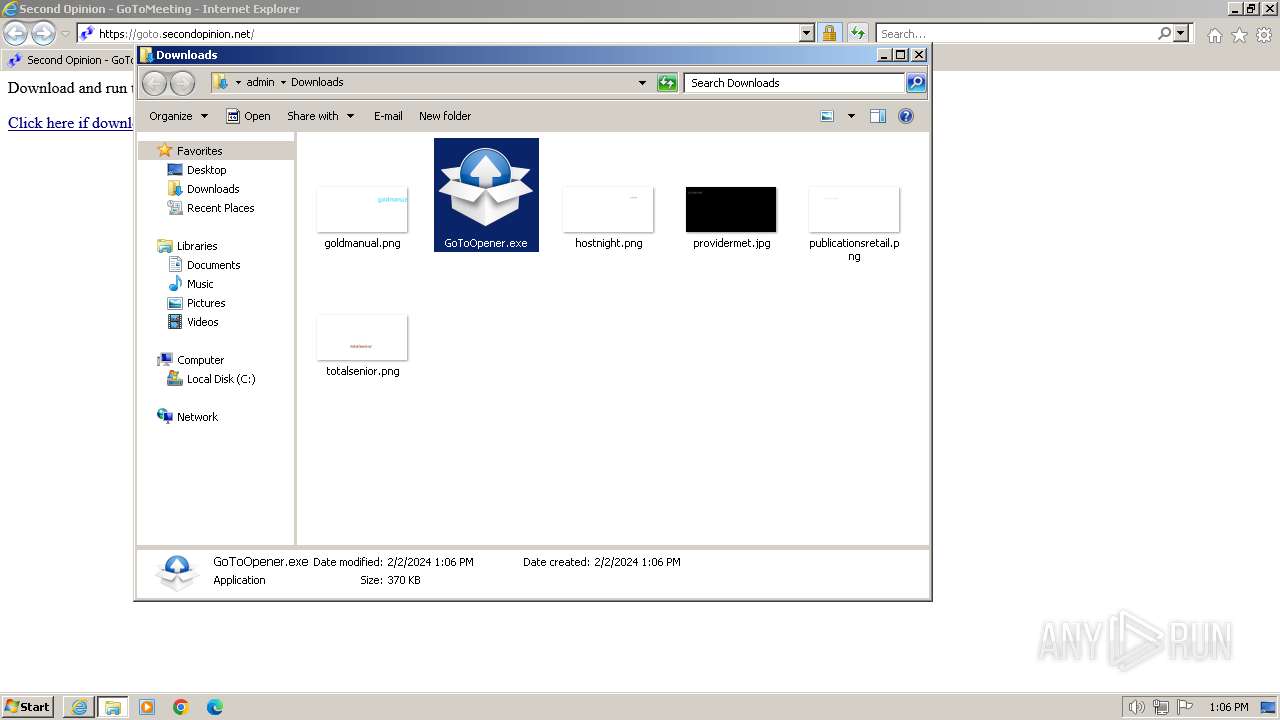Click the IE security lock icon
Screen dimensions: 1280x720
pyautogui.click(x=830, y=33)
